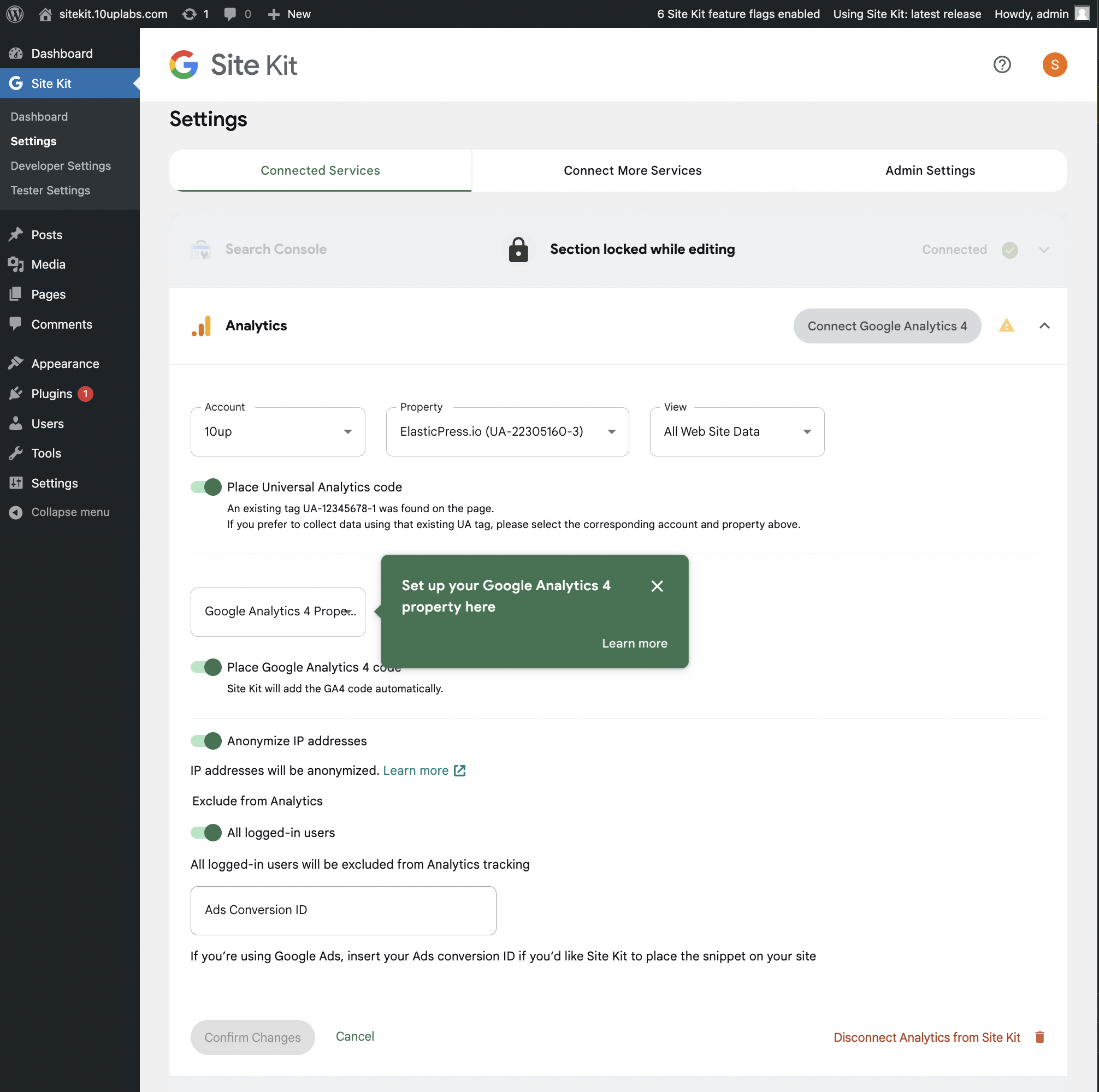Screen dimensions: 1099x1092
Task: Click the Plugins update count badge
Action: coord(85,393)
